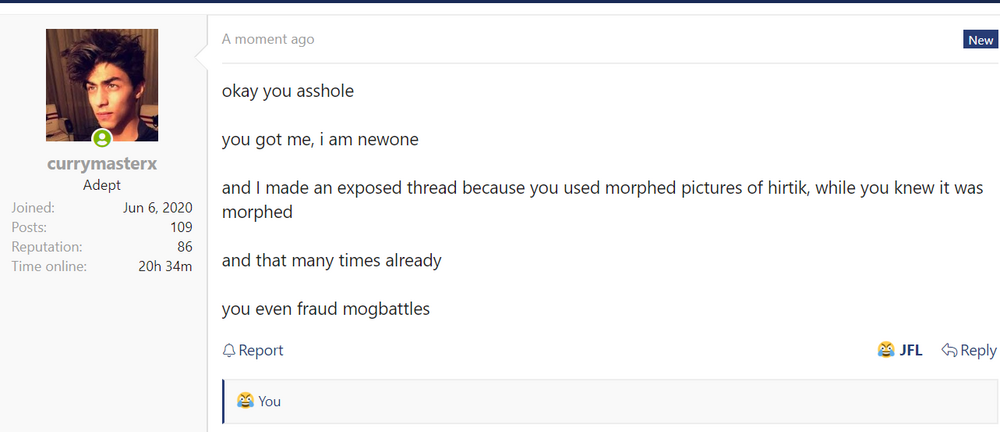The height and width of the screenshot is (432, 1000).
Task: Click the Adept user title
Action: (101, 185)
